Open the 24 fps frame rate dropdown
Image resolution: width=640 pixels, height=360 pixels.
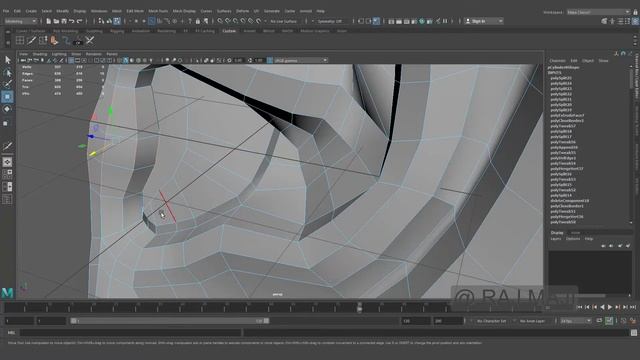coord(576,321)
